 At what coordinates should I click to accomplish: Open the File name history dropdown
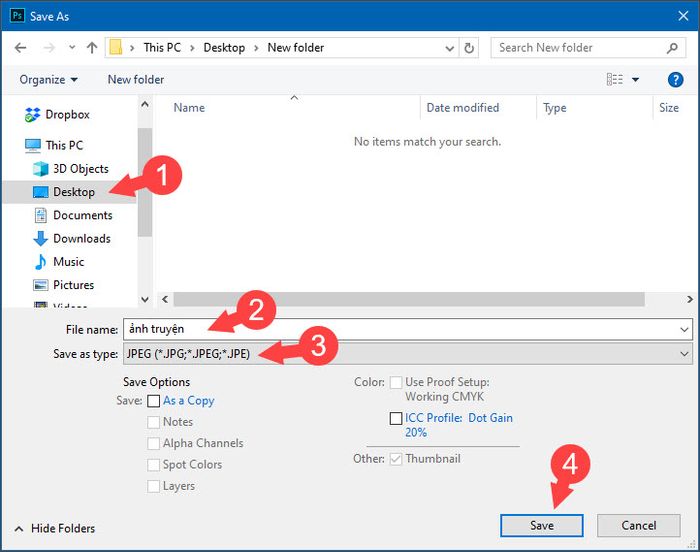coord(684,330)
